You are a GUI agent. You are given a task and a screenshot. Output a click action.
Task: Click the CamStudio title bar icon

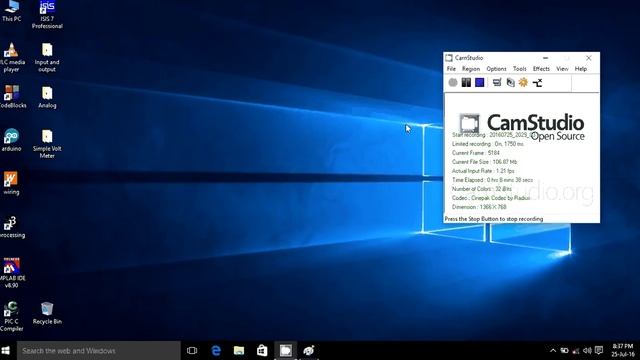click(449, 58)
